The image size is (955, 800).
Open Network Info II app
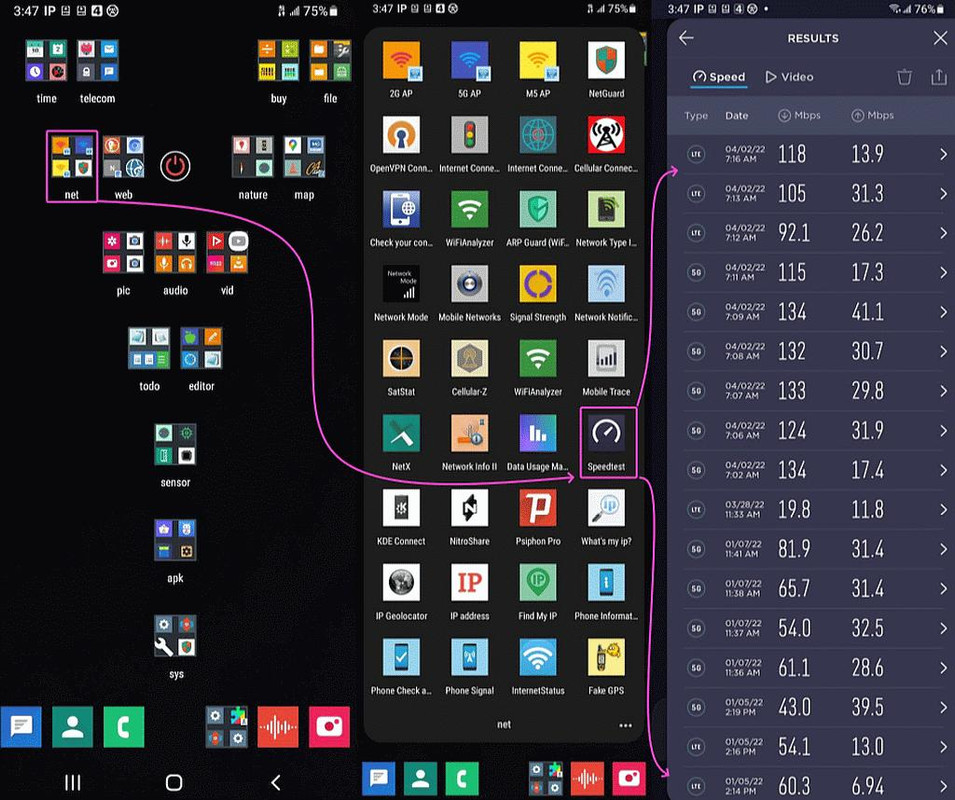click(470, 433)
